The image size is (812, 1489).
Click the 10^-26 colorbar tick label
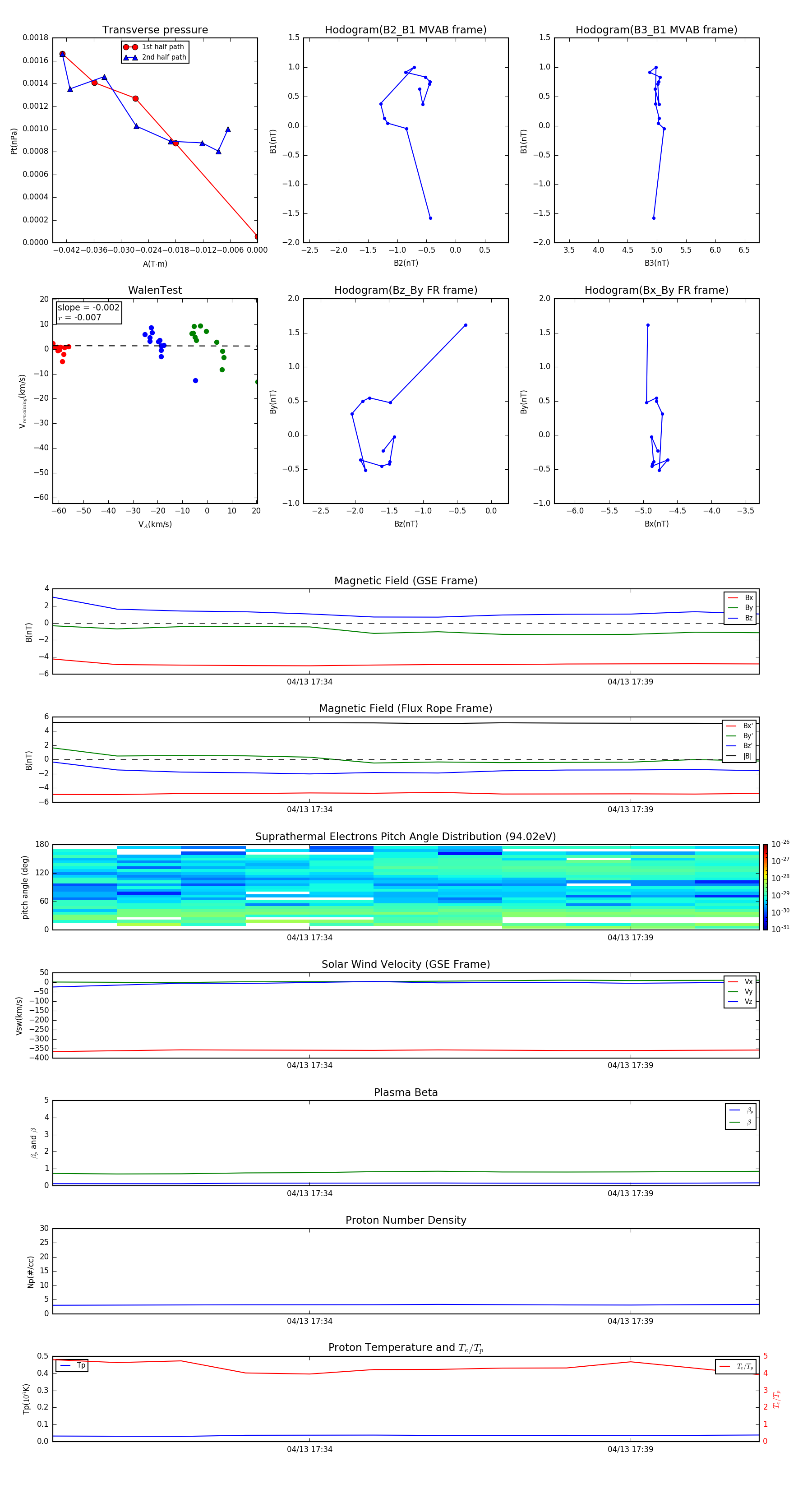click(780, 844)
